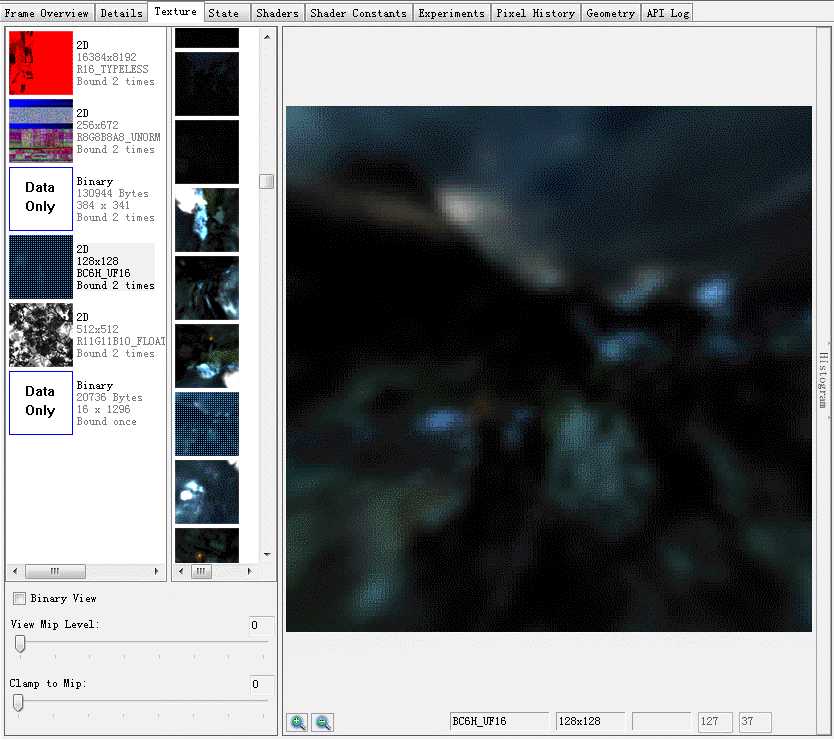Select the 130944 Bytes Data Only entry
This screenshot has height=740, width=834.
click(x=41, y=199)
